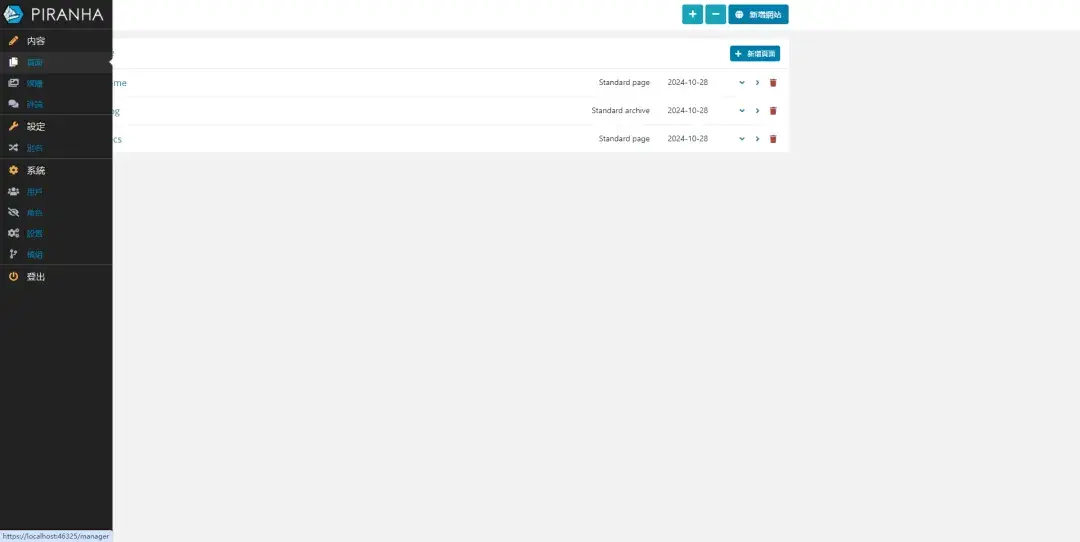This screenshot has width=1080, height=542.
Task: Click the 新增頁面 add page button
Action: (755, 53)
